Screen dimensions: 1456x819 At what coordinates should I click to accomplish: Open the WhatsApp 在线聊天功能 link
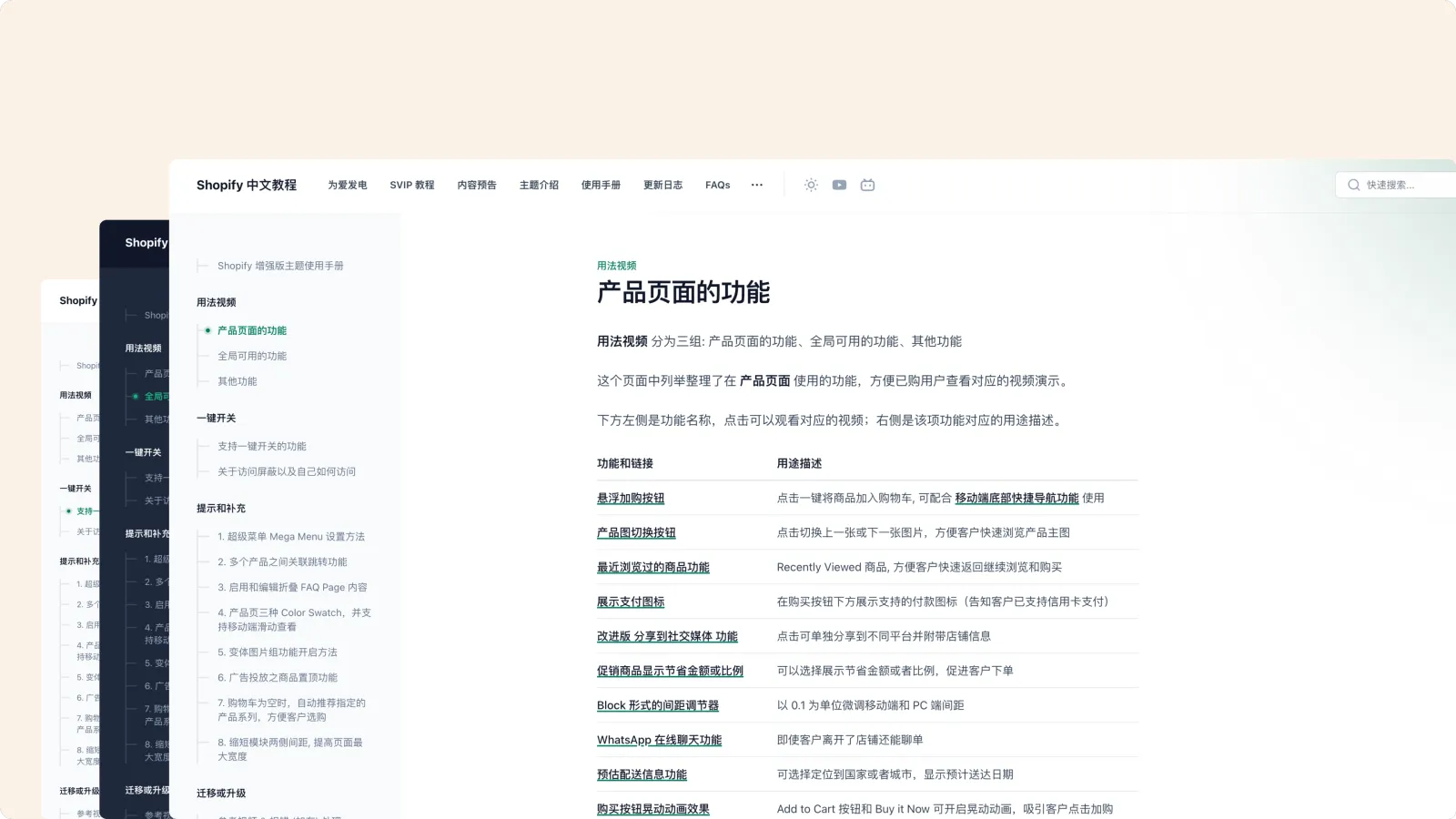coord(659,740)
